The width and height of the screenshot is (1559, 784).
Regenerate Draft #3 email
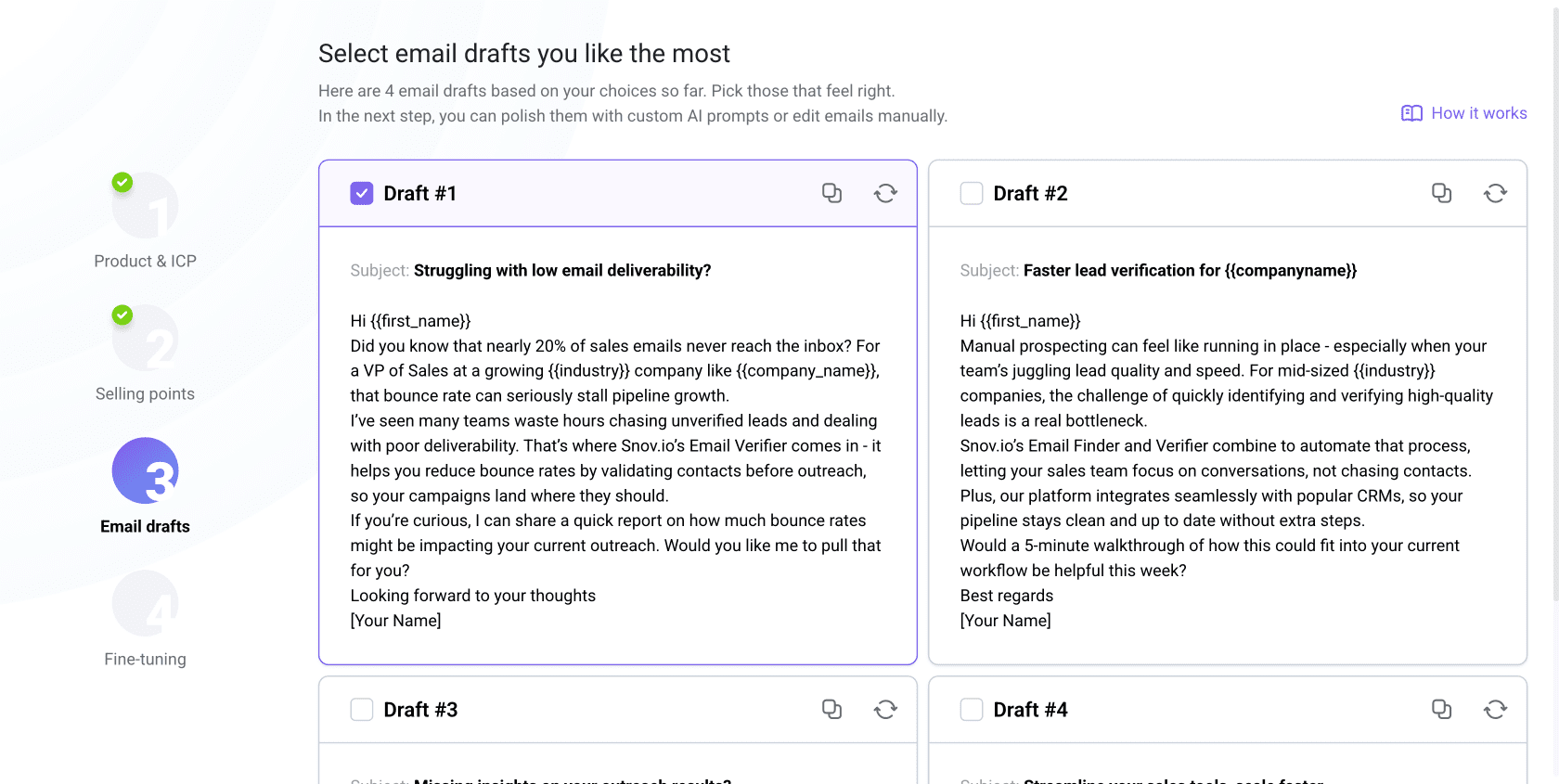885,710
